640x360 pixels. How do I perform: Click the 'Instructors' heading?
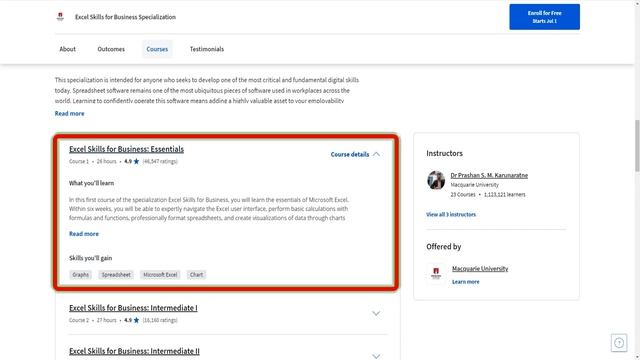pyautogui.click(x=444, y=153)
